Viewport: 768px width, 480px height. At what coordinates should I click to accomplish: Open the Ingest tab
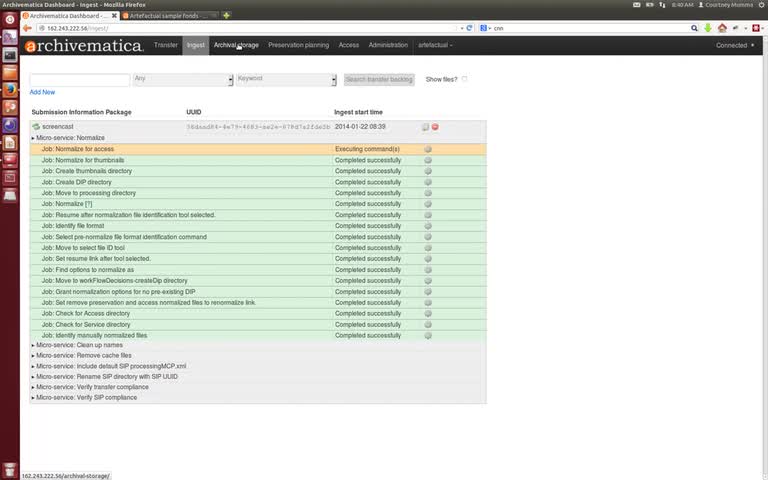[195, 45]
